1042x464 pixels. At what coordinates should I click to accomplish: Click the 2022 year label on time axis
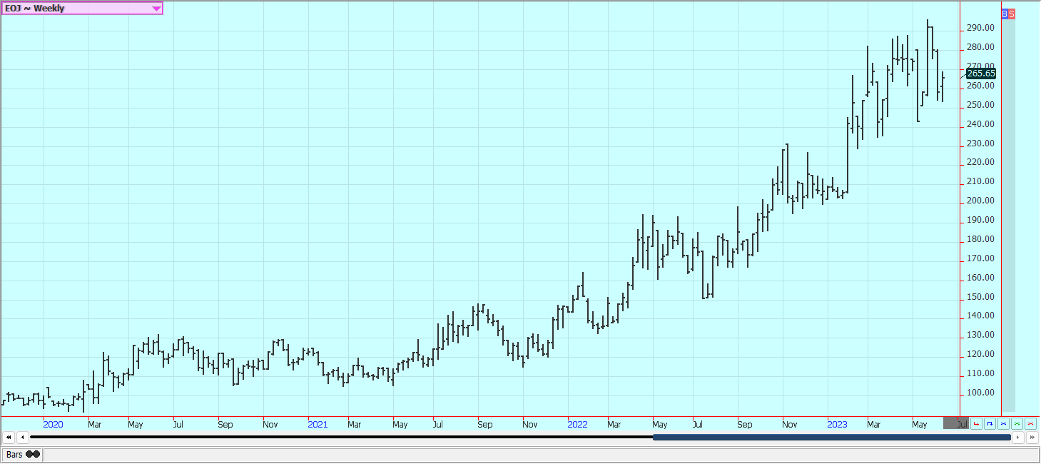click(x=577, y=424)
